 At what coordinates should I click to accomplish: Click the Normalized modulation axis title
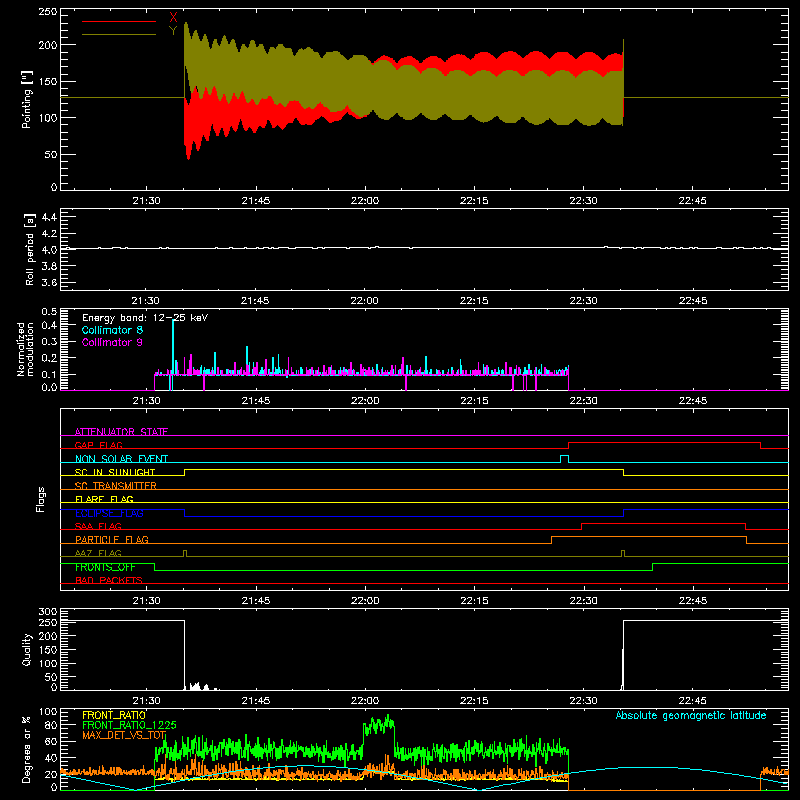[x=25, y=349]
